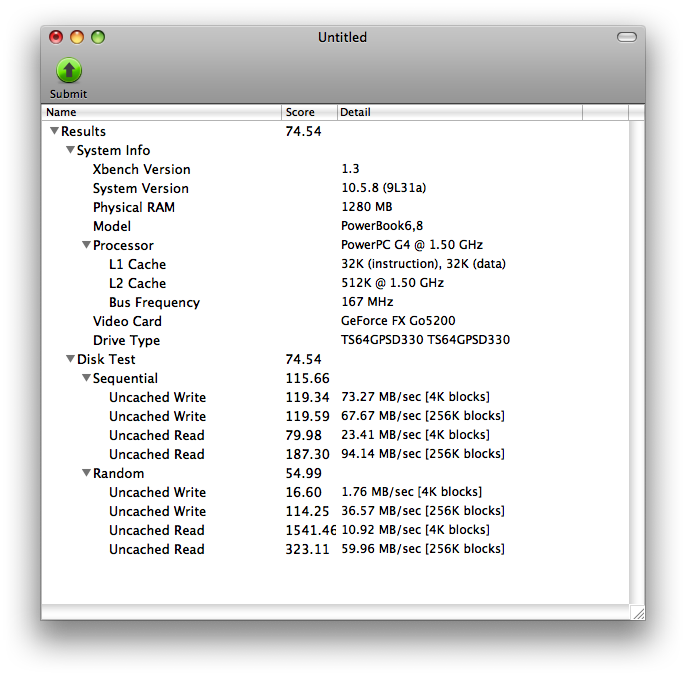Click the score 79.98

point(303,435)
